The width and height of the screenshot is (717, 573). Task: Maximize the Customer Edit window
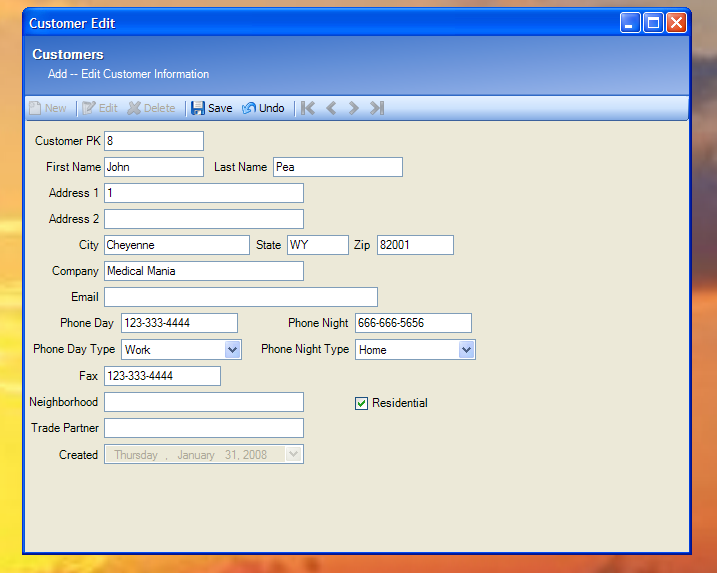(653, 23)
